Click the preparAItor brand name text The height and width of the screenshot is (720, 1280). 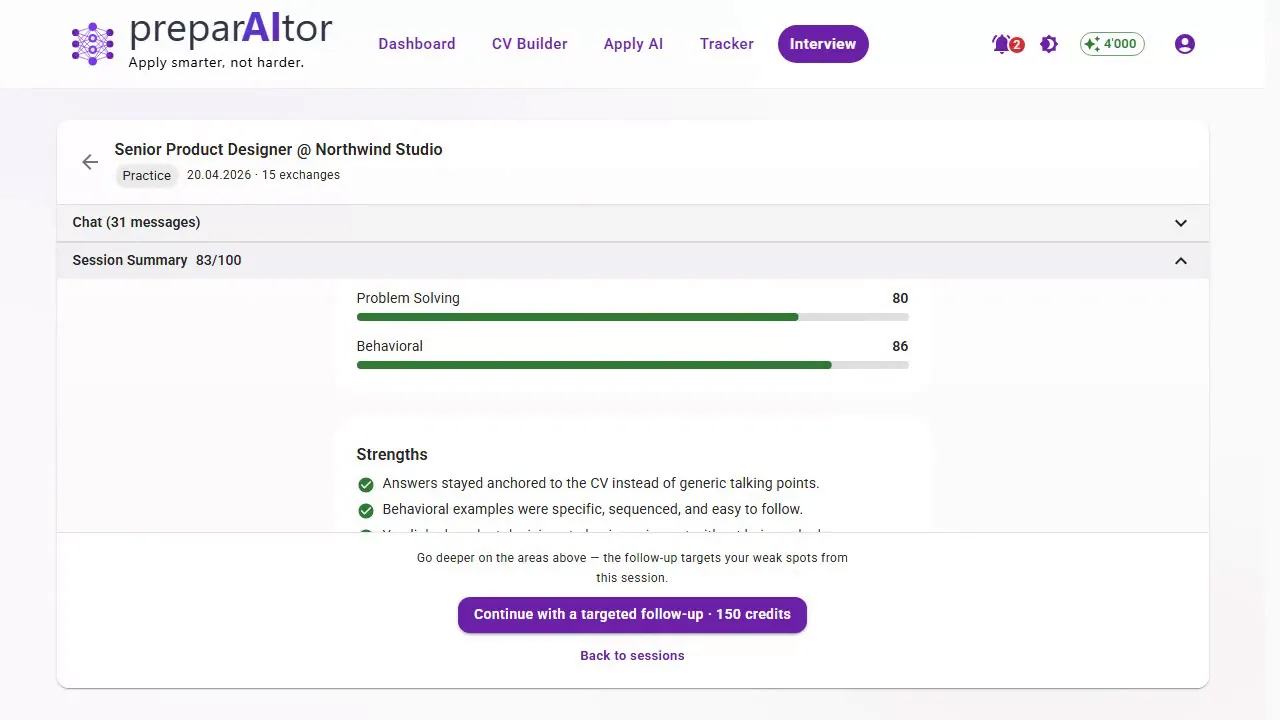[x=231, y=29]
